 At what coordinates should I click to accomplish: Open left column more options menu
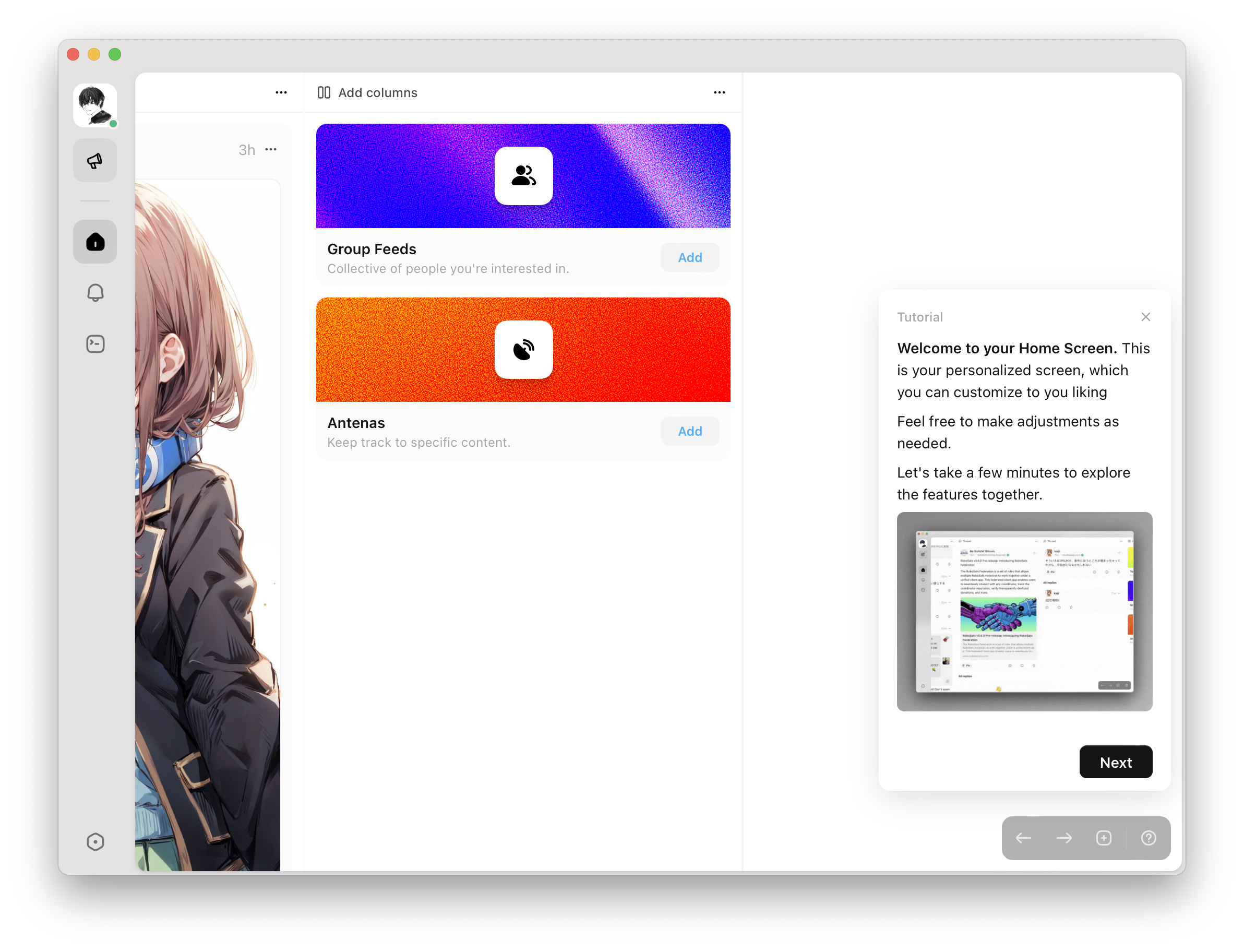(281, 92)
